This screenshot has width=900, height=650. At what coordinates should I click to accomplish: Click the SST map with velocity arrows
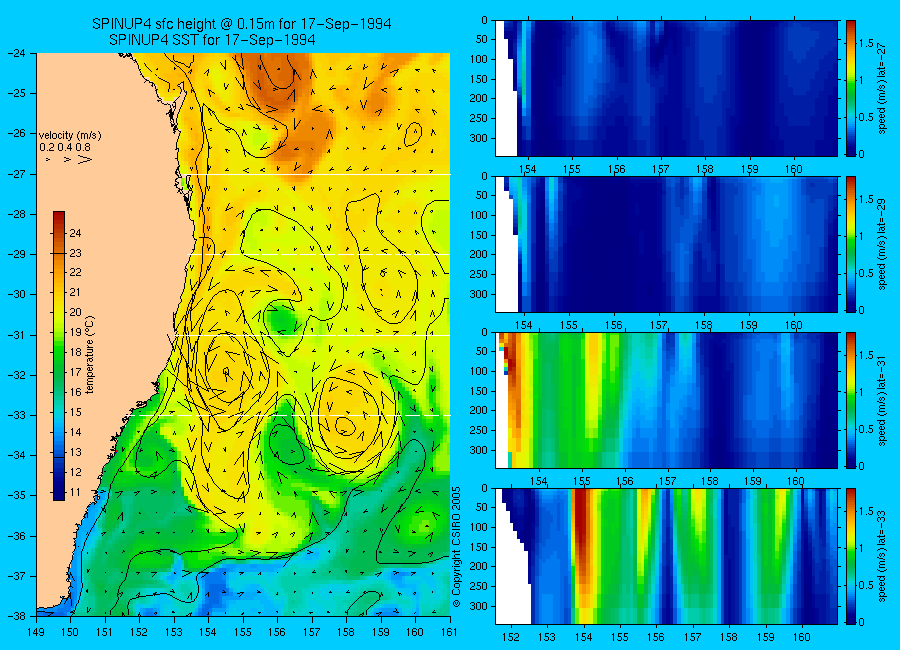pyautogui.click(x=243, y=334)
